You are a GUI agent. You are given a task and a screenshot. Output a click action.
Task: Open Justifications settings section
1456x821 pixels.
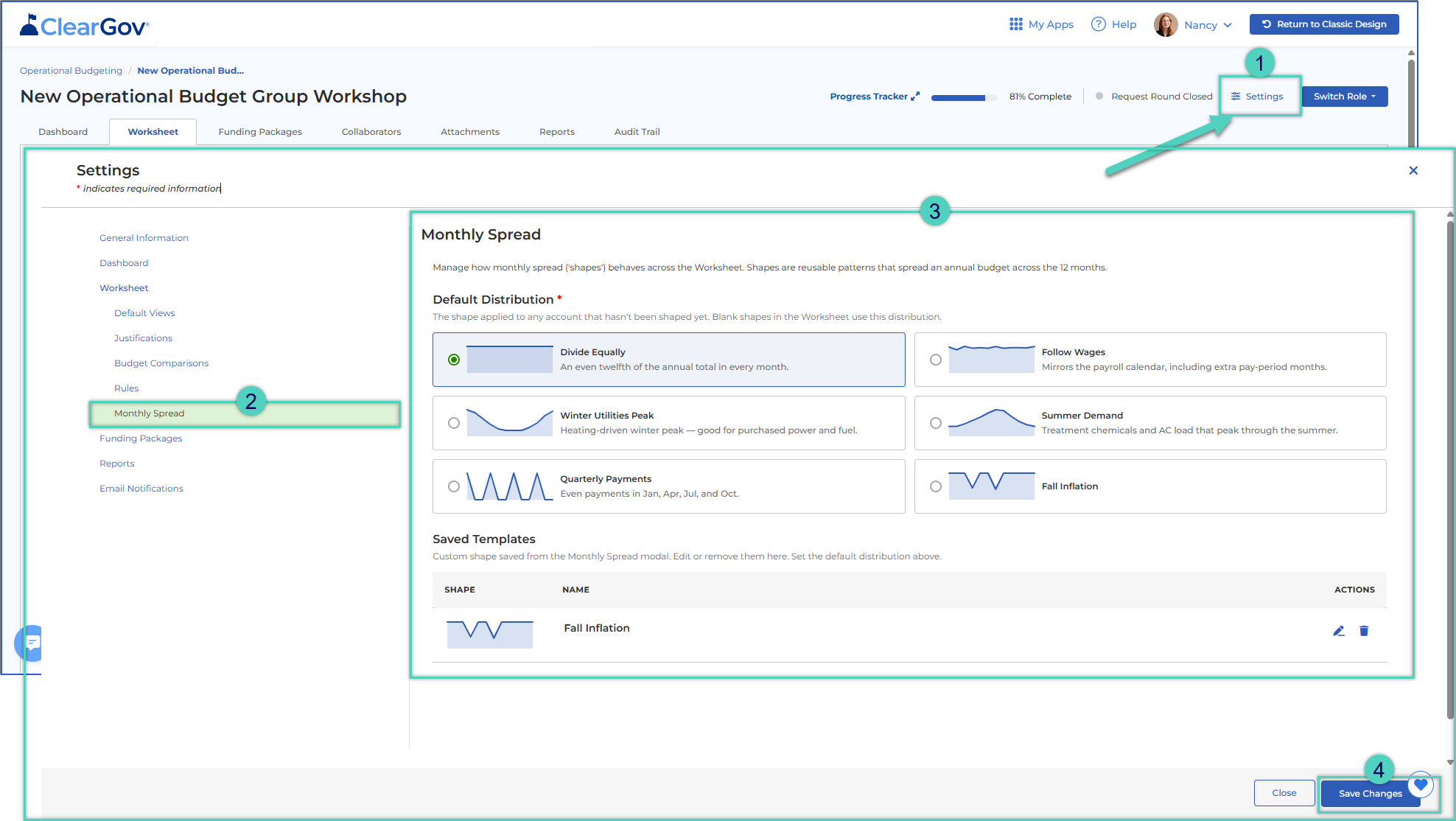tap(143, 338)
